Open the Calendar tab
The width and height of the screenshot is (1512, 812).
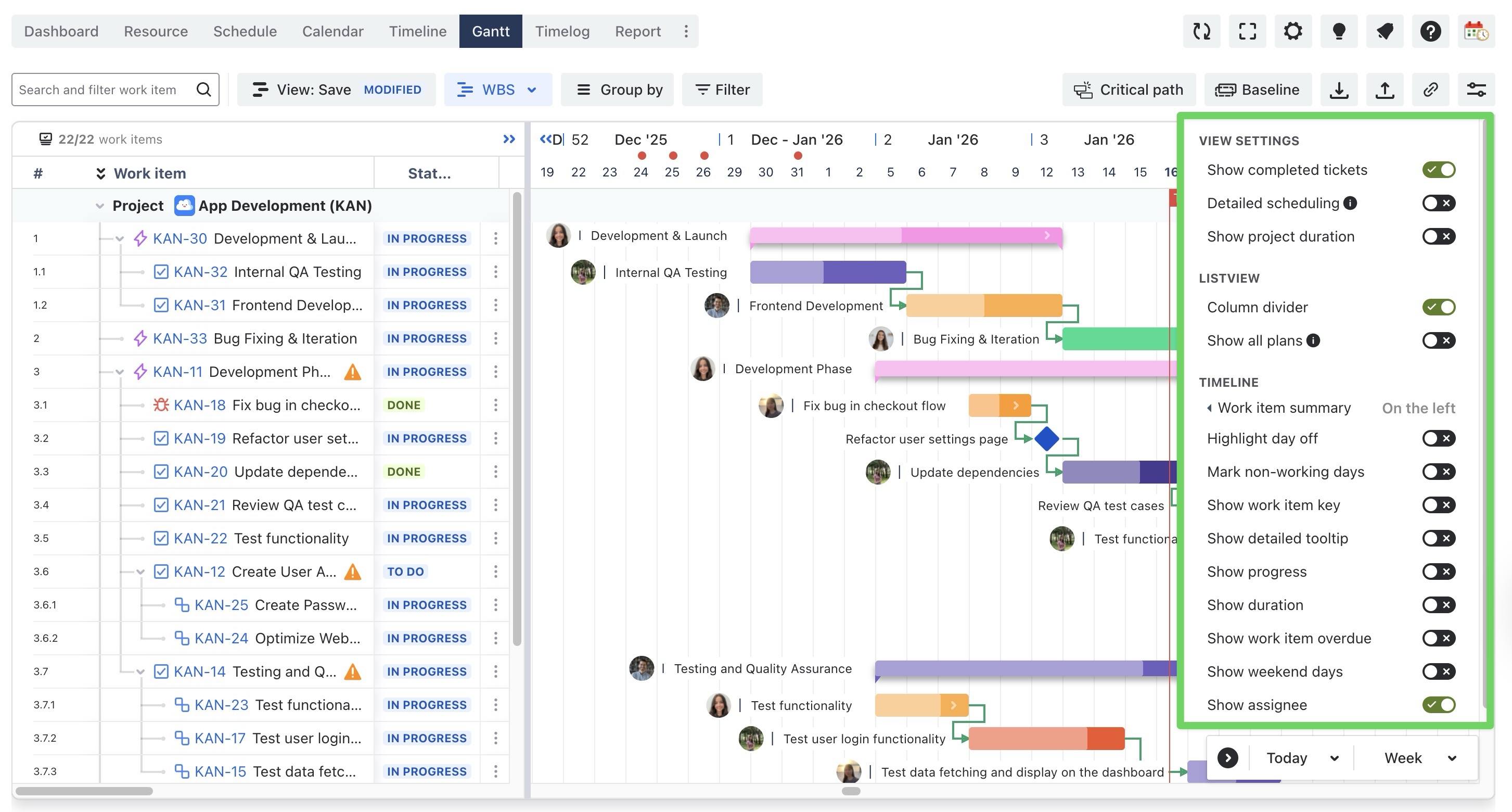pyautogui.click(x=332, y=31)
